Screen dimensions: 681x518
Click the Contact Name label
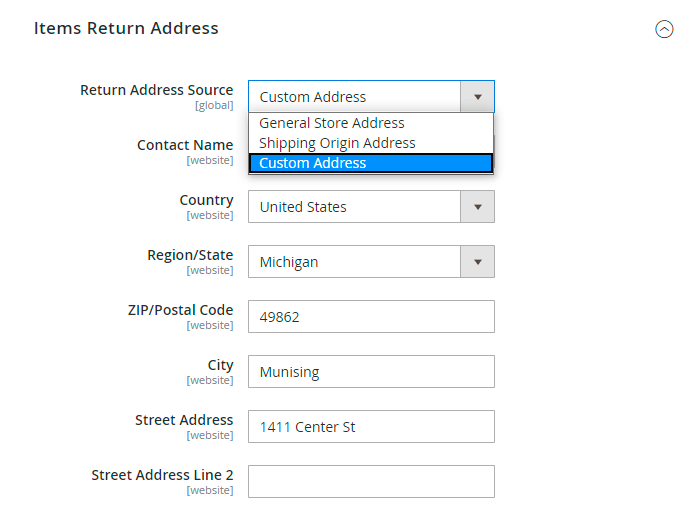tap(185, 145)
